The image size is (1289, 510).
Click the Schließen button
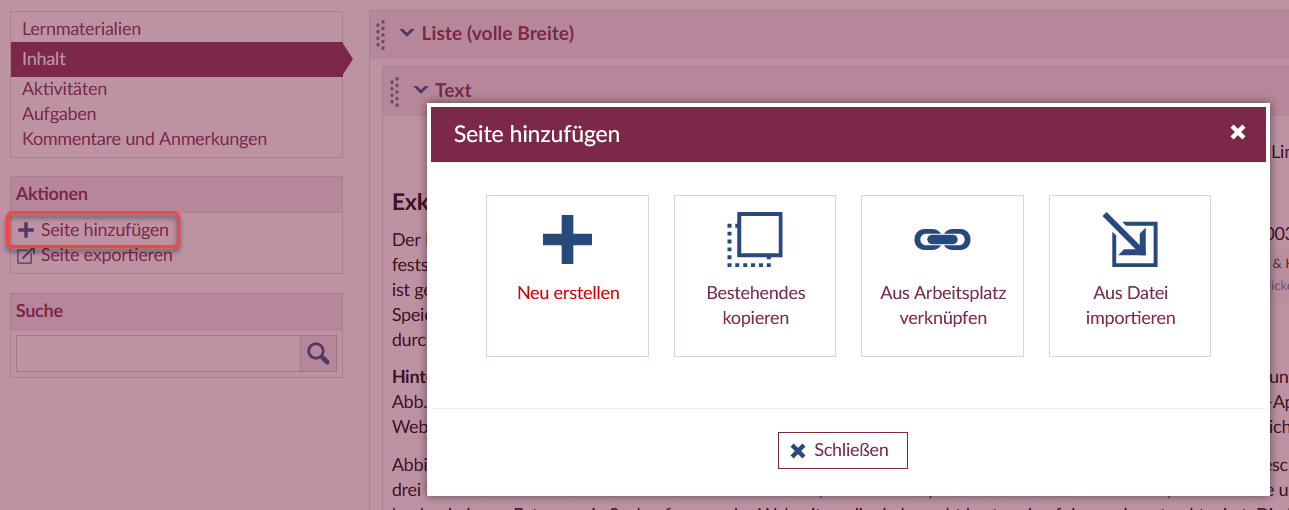click(842, 450)
